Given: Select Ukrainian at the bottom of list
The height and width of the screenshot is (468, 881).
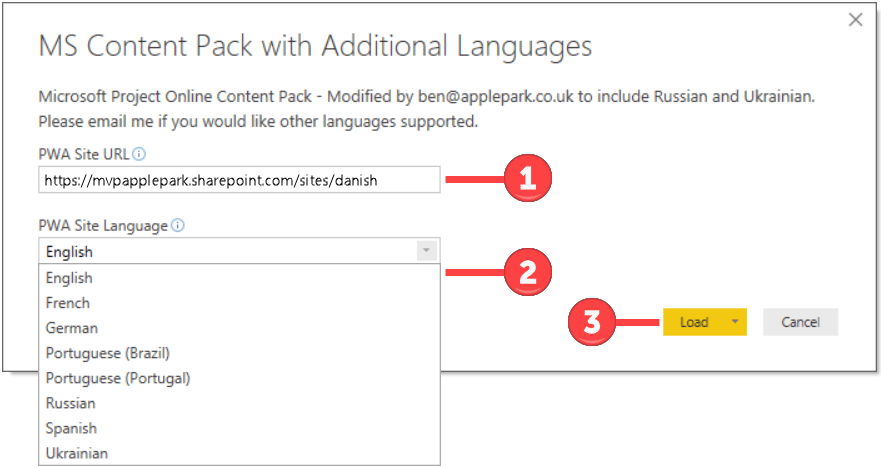Looking at the screenshot, I should [x=239, y=453].
